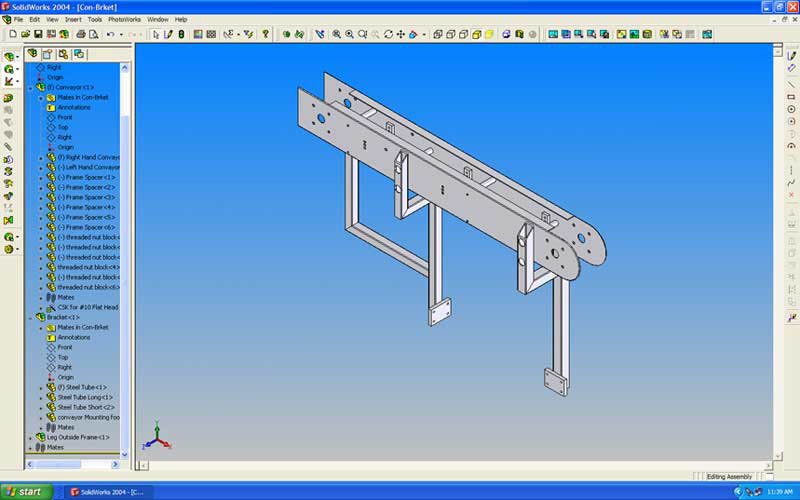Click the Windows Start button
The image size is (800, 500).
[26, 492]
